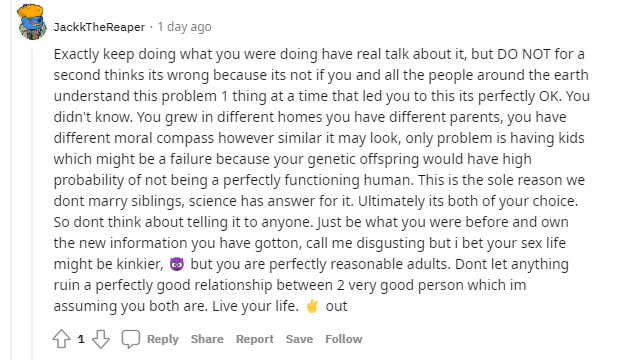Click the final word 'out' after emoji
Image resolution: width=621 pixels, height=362 pixels.
click(x=336, y=306)
